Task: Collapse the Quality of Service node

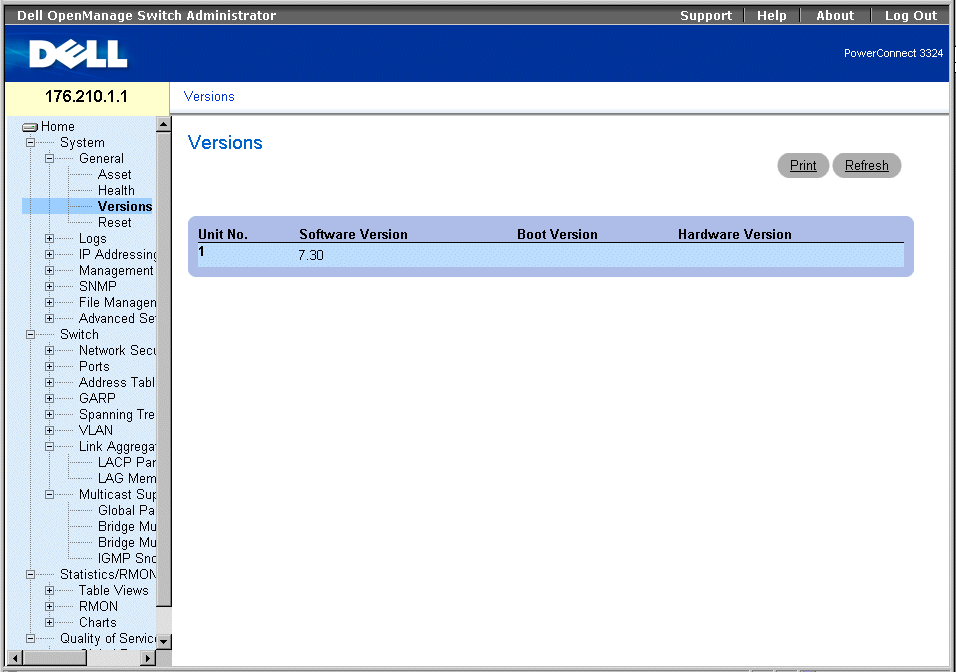Action: coord(30,638)
